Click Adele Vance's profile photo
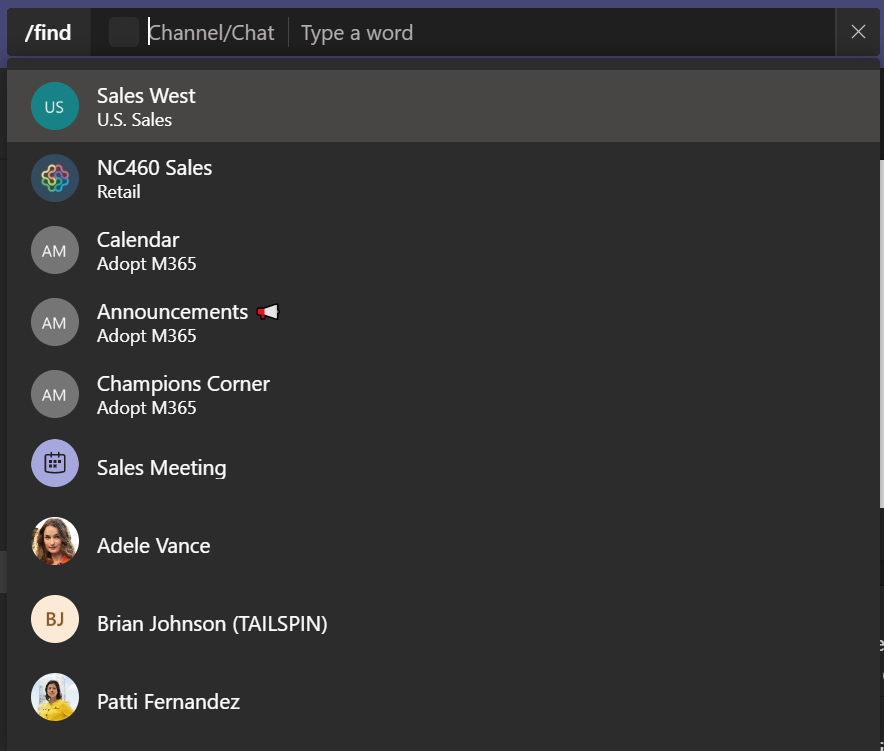The height and width of the screenshot is (751, 884). pyautogui.click(x=55, y=541)
